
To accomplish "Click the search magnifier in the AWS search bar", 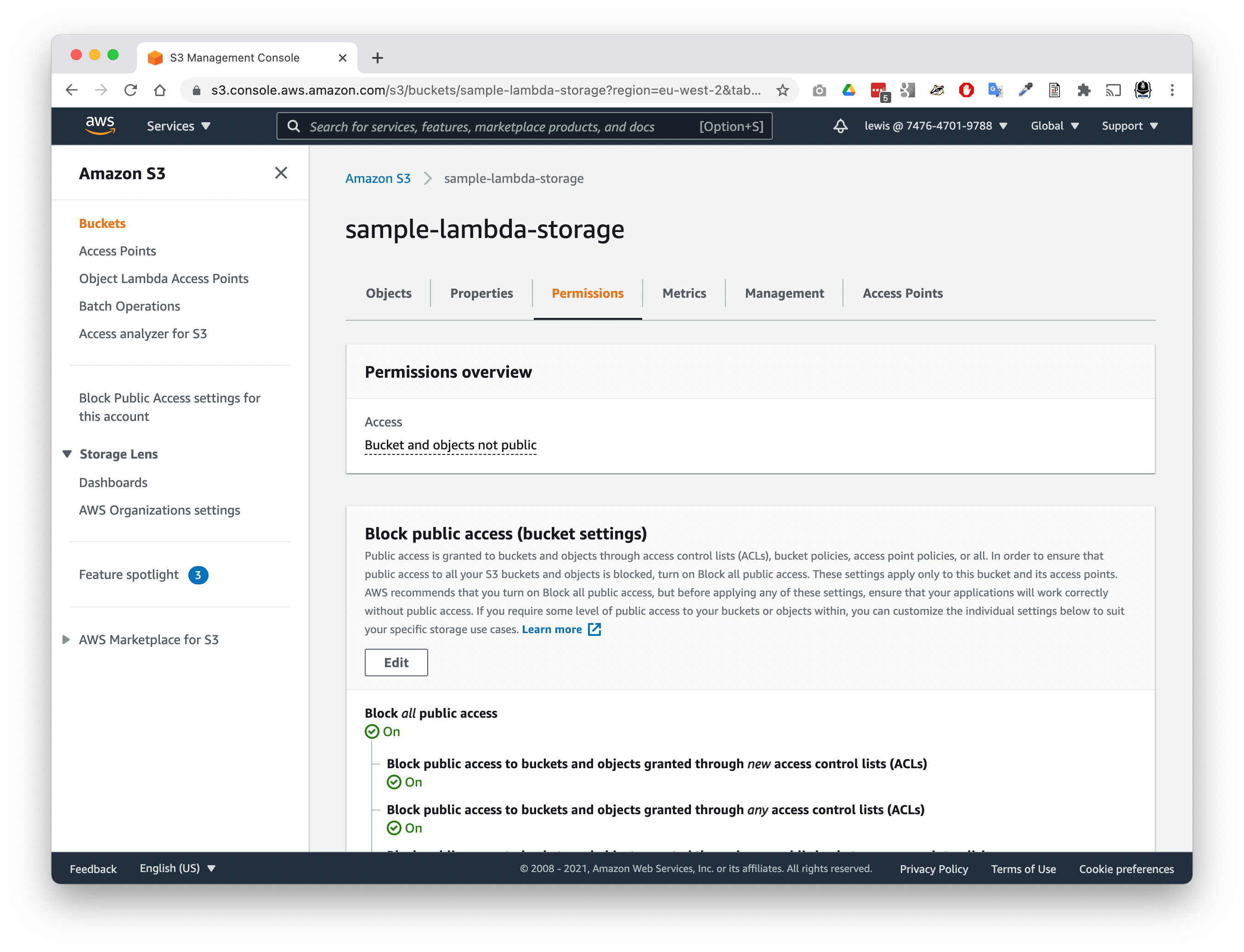I will point(294,126).
